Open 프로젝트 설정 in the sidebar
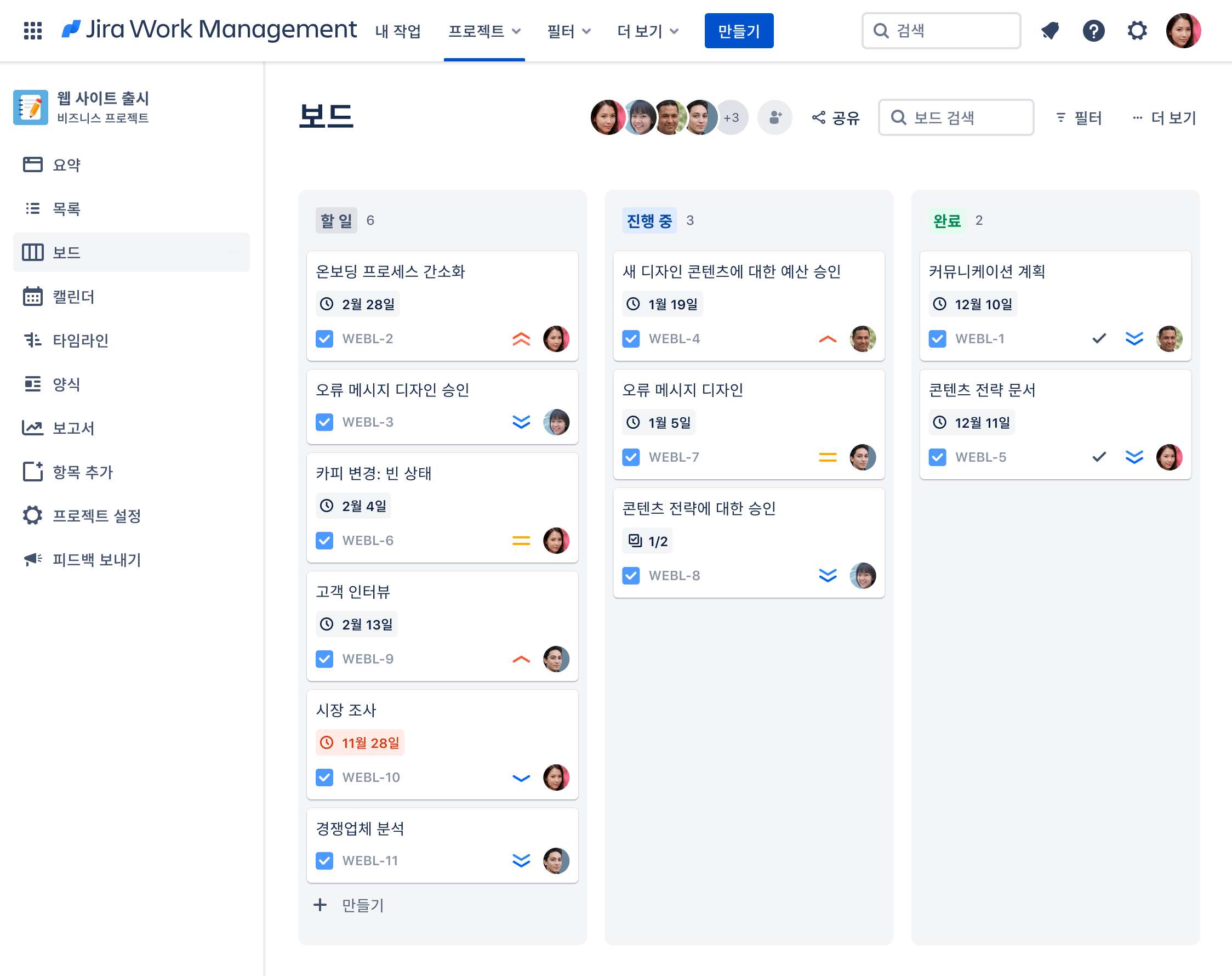 click(132, 515)
